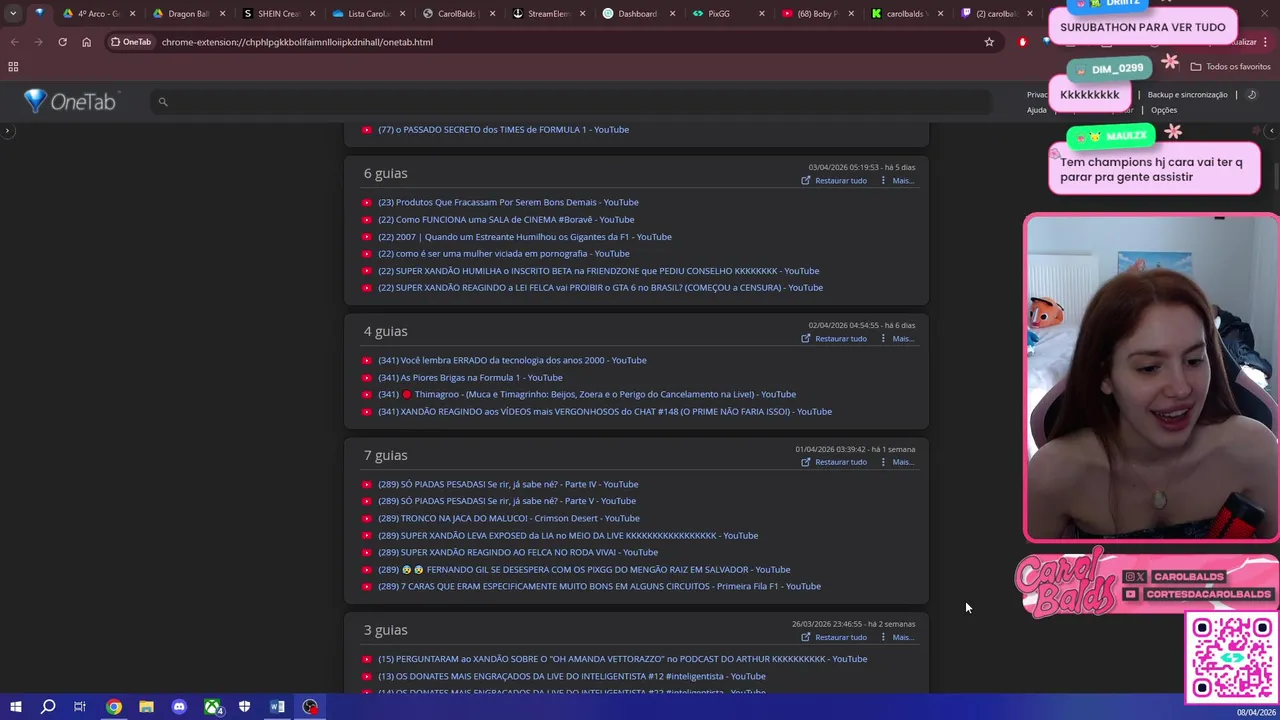This screenshot has width=1280, height=720.
Task: Open Discord from the taskbar
Action: pyautogui.click(x=179, y=707)
